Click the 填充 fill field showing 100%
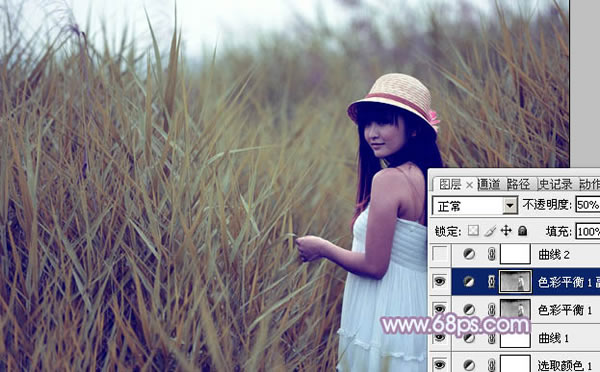 click(588, 232)
